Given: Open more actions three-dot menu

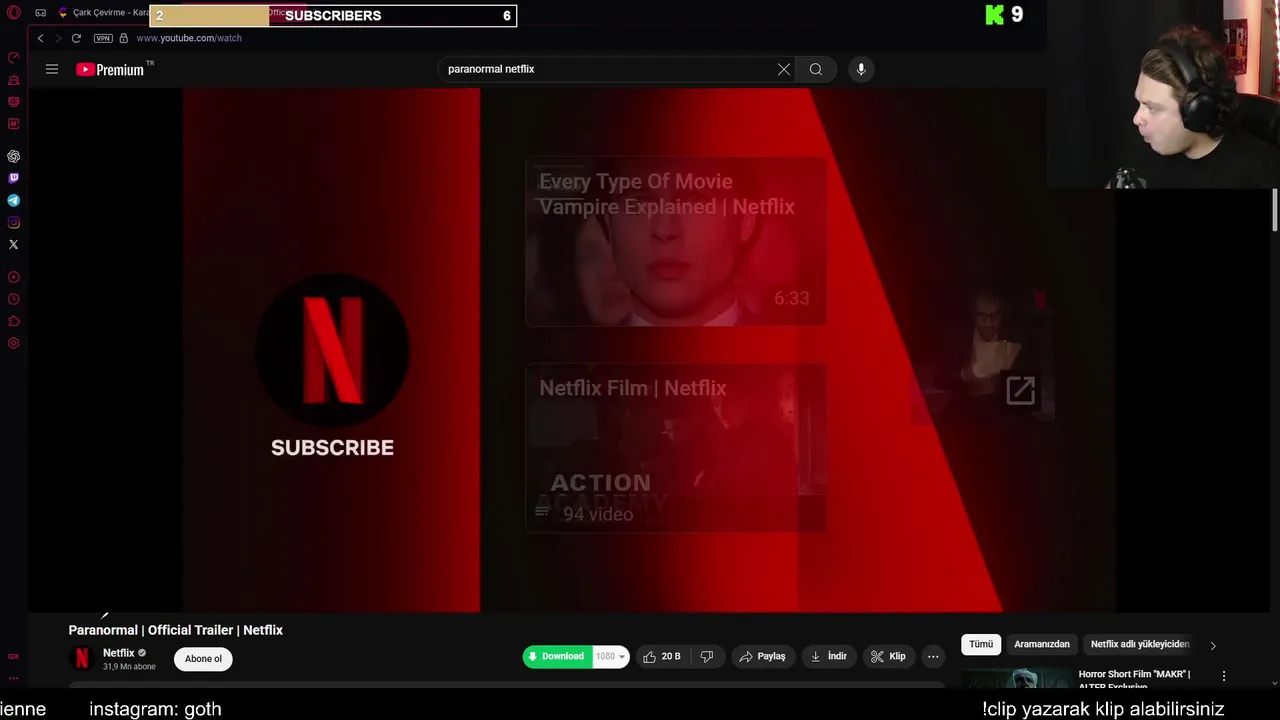Looking at the screenshot, I should click(933, 656).
